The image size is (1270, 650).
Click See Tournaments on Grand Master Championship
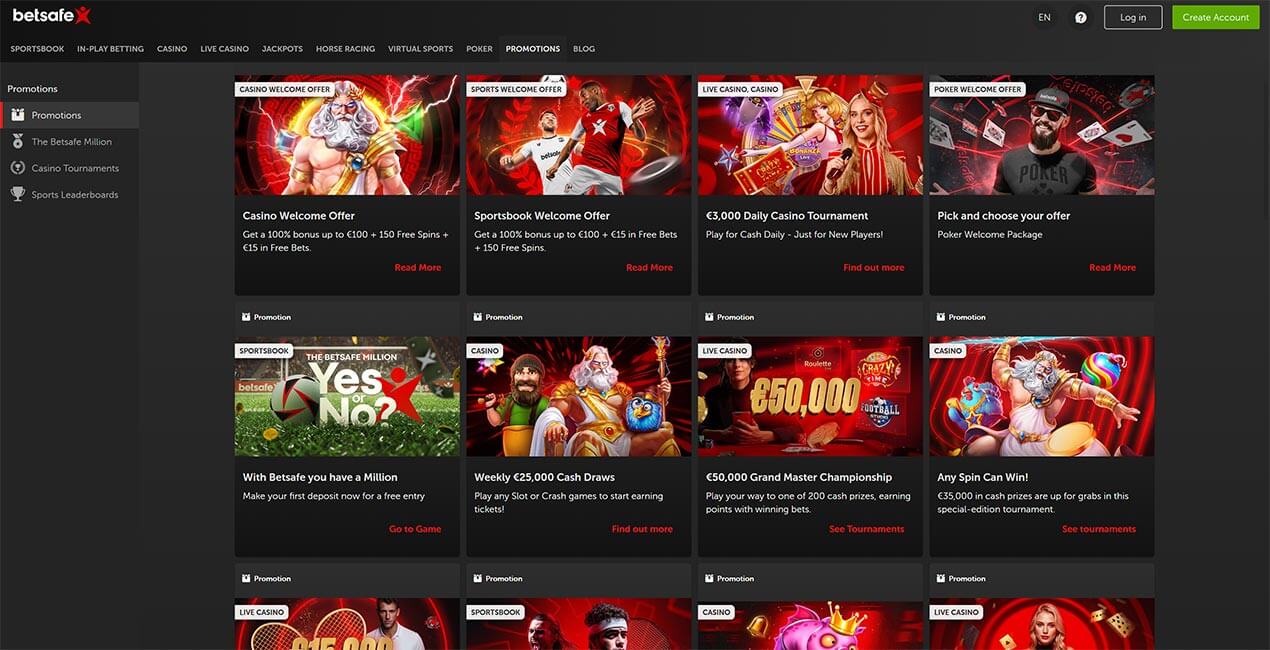(x=866, y=529)
